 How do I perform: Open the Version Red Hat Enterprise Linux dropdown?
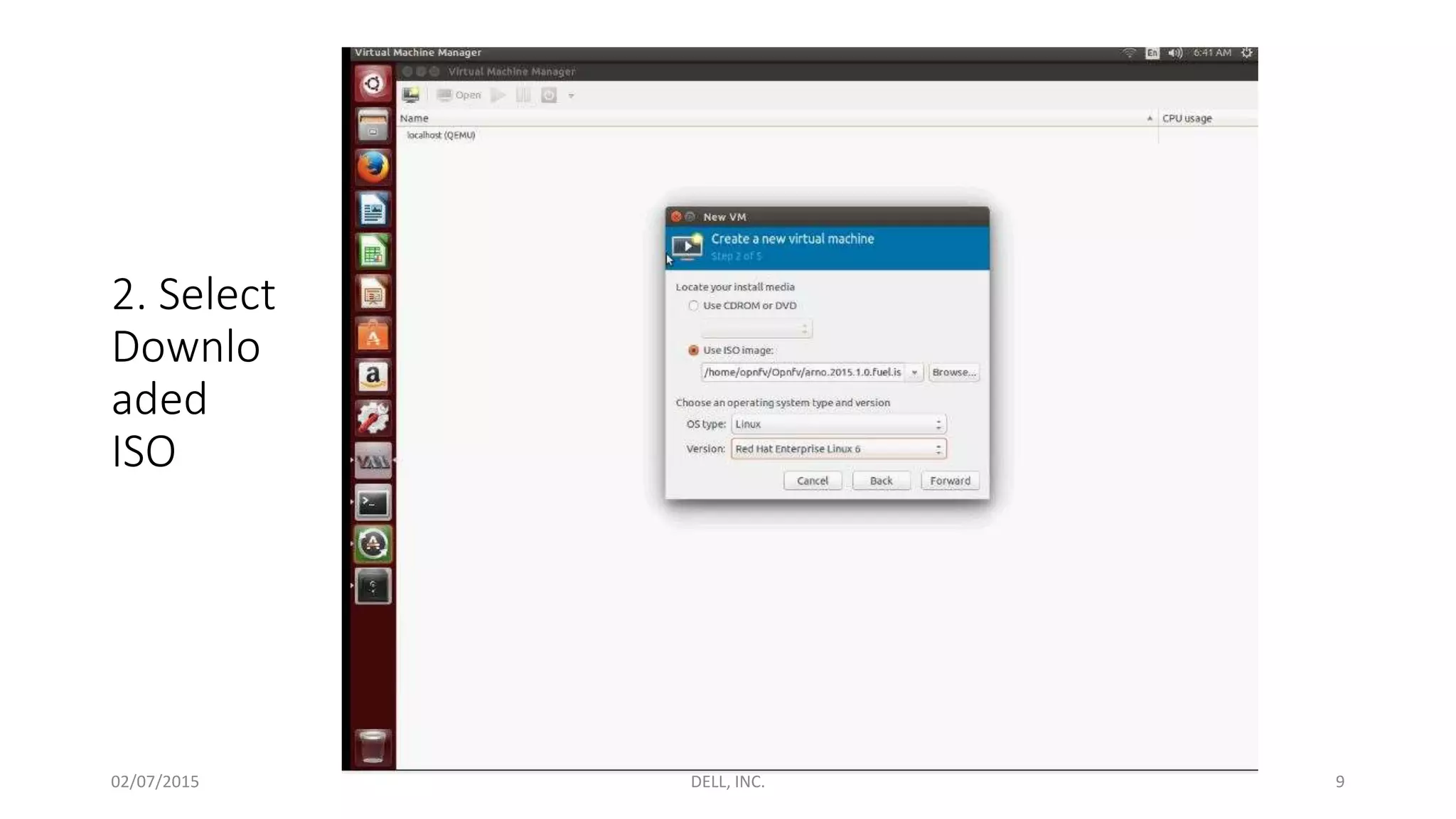click(x=839, y=449)
